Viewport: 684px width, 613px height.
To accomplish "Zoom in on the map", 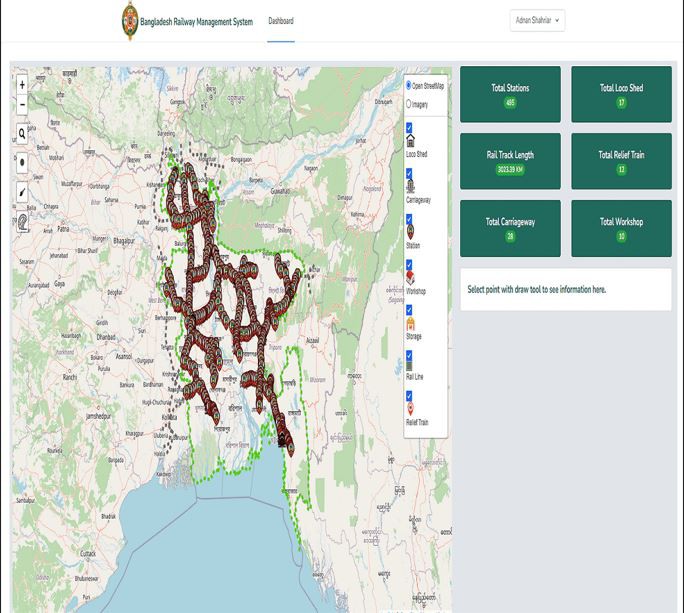I will (x=22, y=85).
